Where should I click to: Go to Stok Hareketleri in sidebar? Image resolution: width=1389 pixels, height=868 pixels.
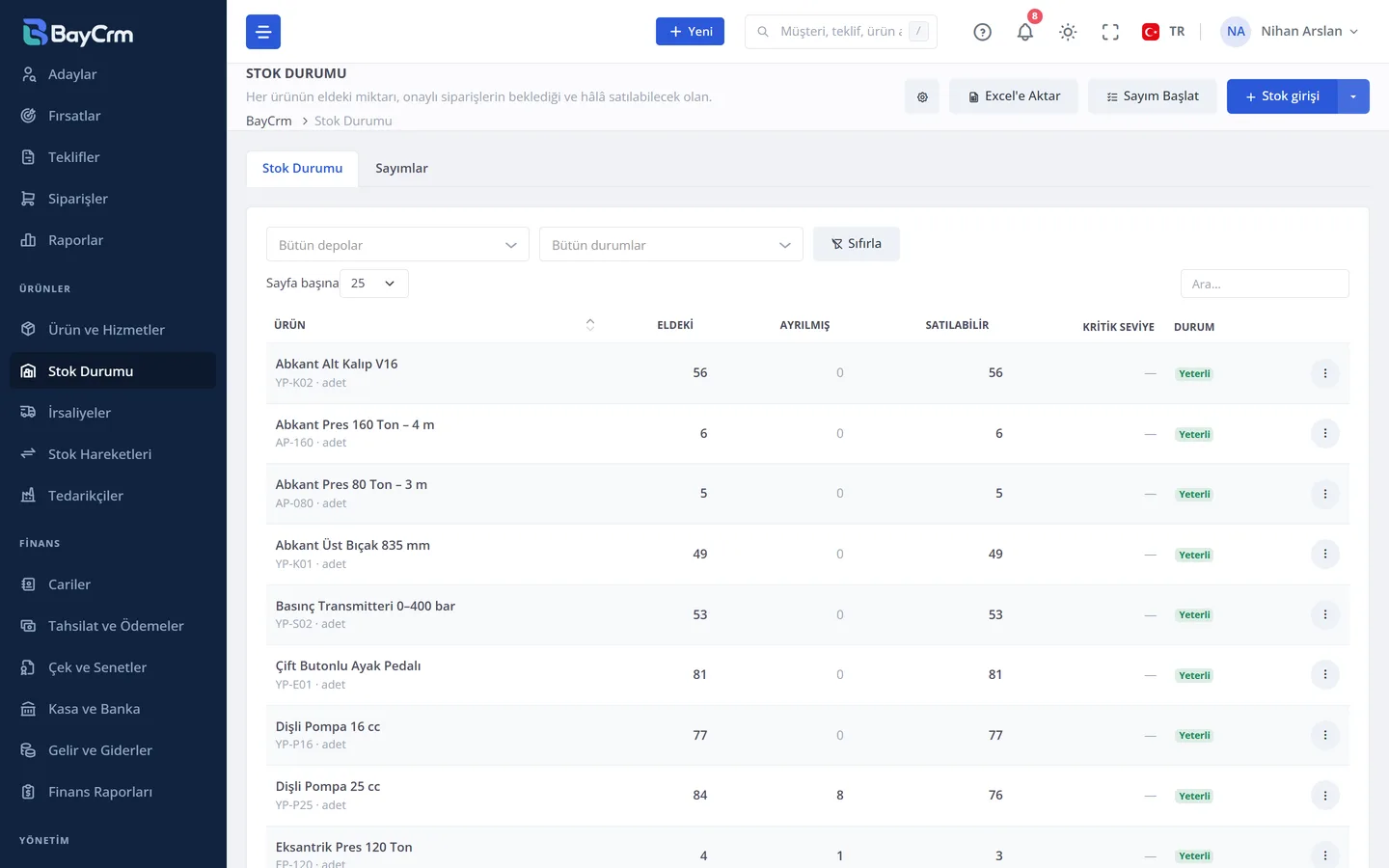tap(113, 454)
